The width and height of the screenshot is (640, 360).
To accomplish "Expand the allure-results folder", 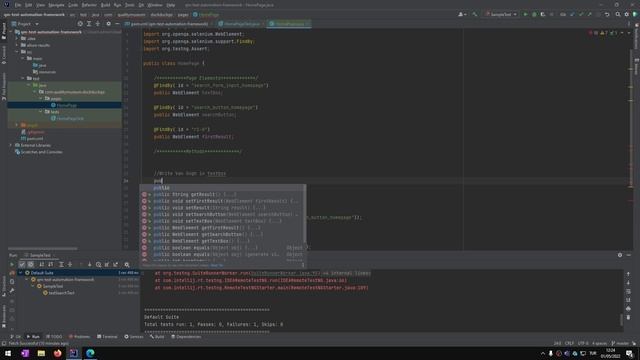I will (17, 45).
